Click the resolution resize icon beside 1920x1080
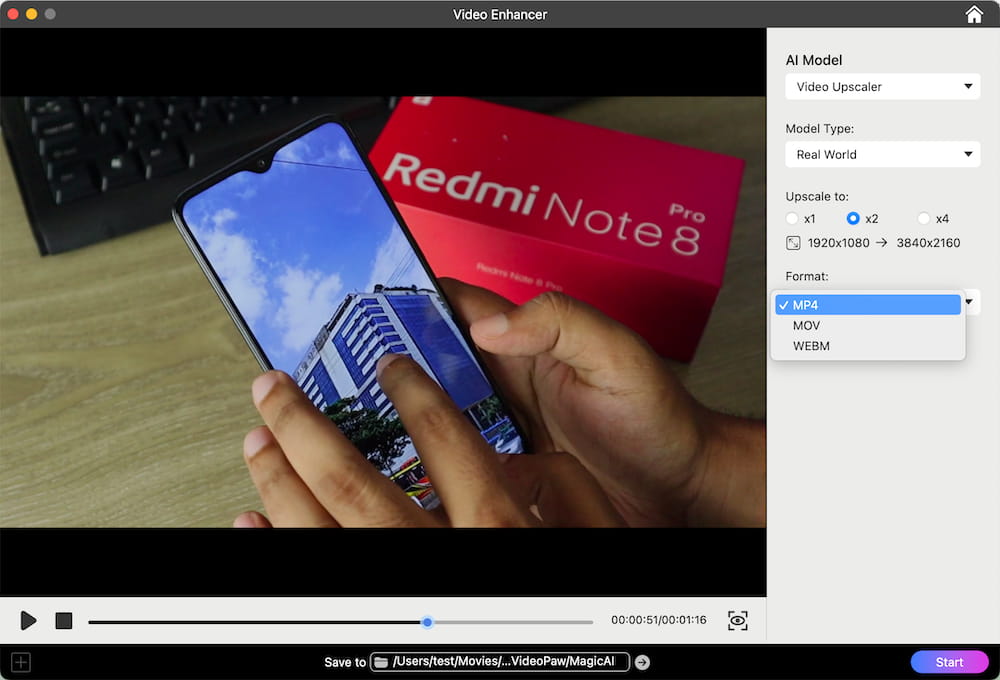Screen dimensions: 1000x680 793,242
